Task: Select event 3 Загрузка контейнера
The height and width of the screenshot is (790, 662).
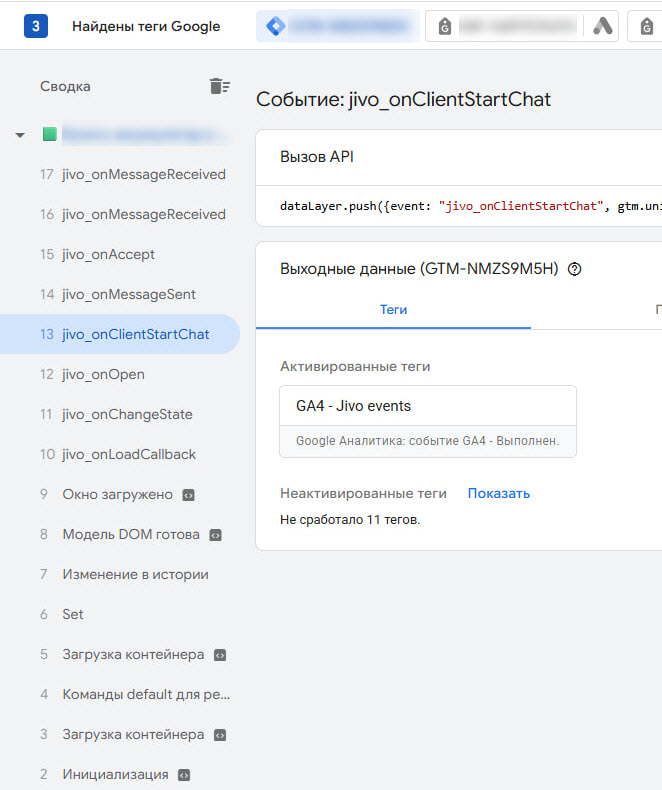Action: pyautogui.click(x=120, y=734)
